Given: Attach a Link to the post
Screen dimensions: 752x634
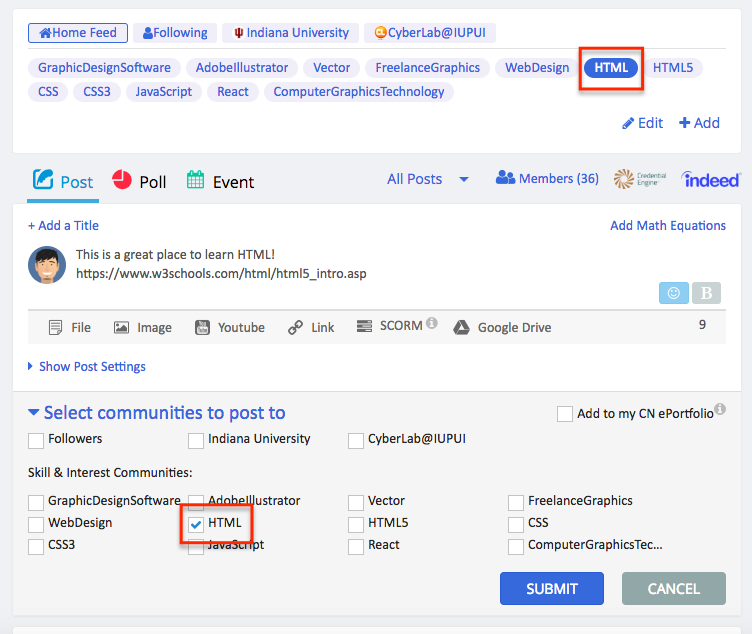Looking at the screenshot, I should pos(311,328).
